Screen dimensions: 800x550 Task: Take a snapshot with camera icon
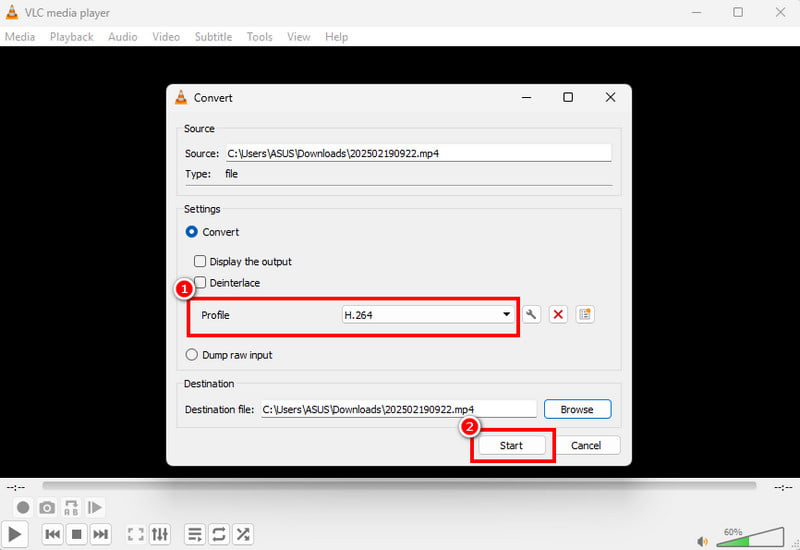click(x=47, y=507)
